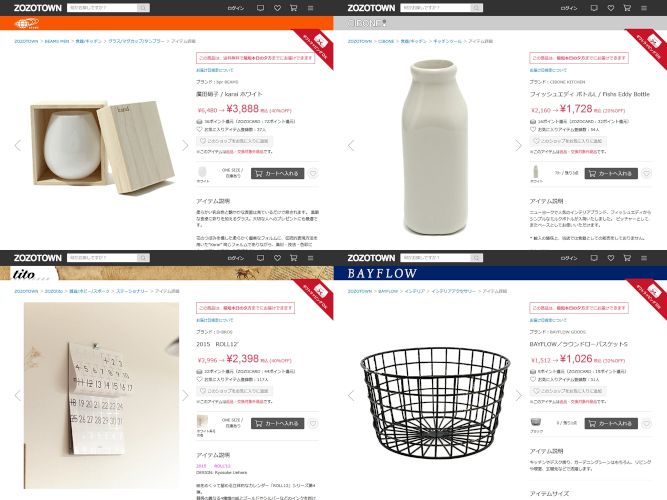Favorite the karai item via heart beside cart button
Screen dimensions: 667x500
[x=313, y=173]
